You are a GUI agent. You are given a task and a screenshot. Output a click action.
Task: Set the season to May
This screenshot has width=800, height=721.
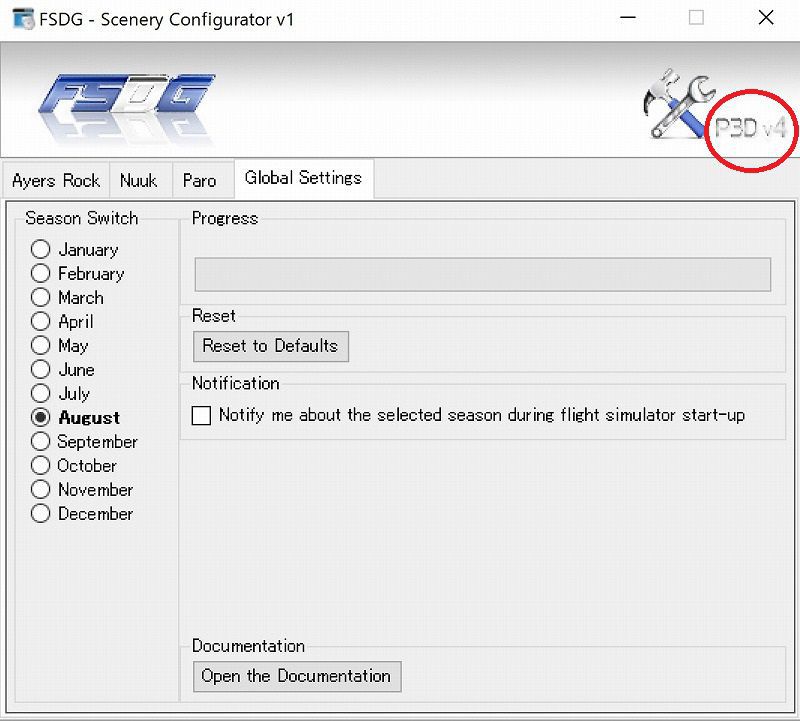[40, 345]
